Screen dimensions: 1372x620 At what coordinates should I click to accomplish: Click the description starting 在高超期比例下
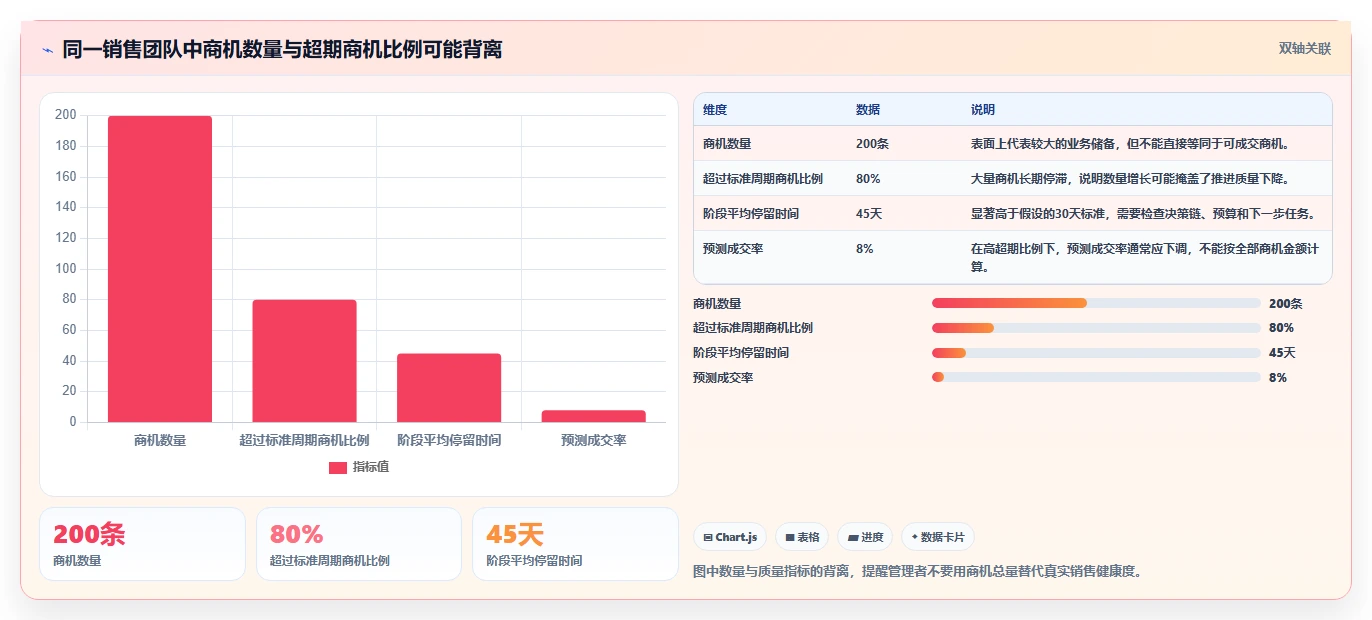tap(1143, 258)
